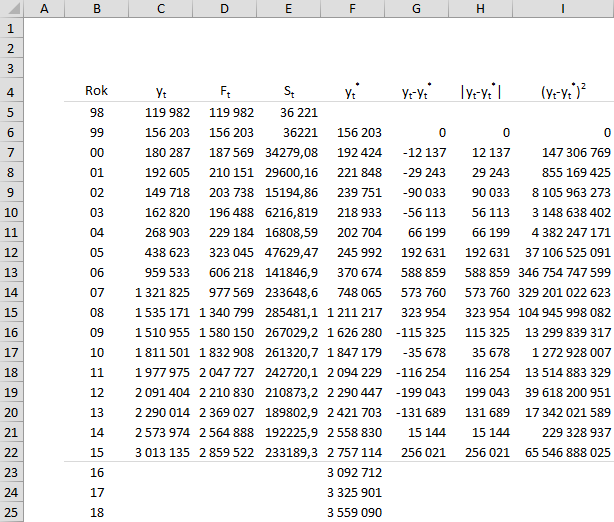Image resolution: width=614 pixels, height=522 pixels.
Task: Select cell with value 3 559 090
Action: click(355, 512)
